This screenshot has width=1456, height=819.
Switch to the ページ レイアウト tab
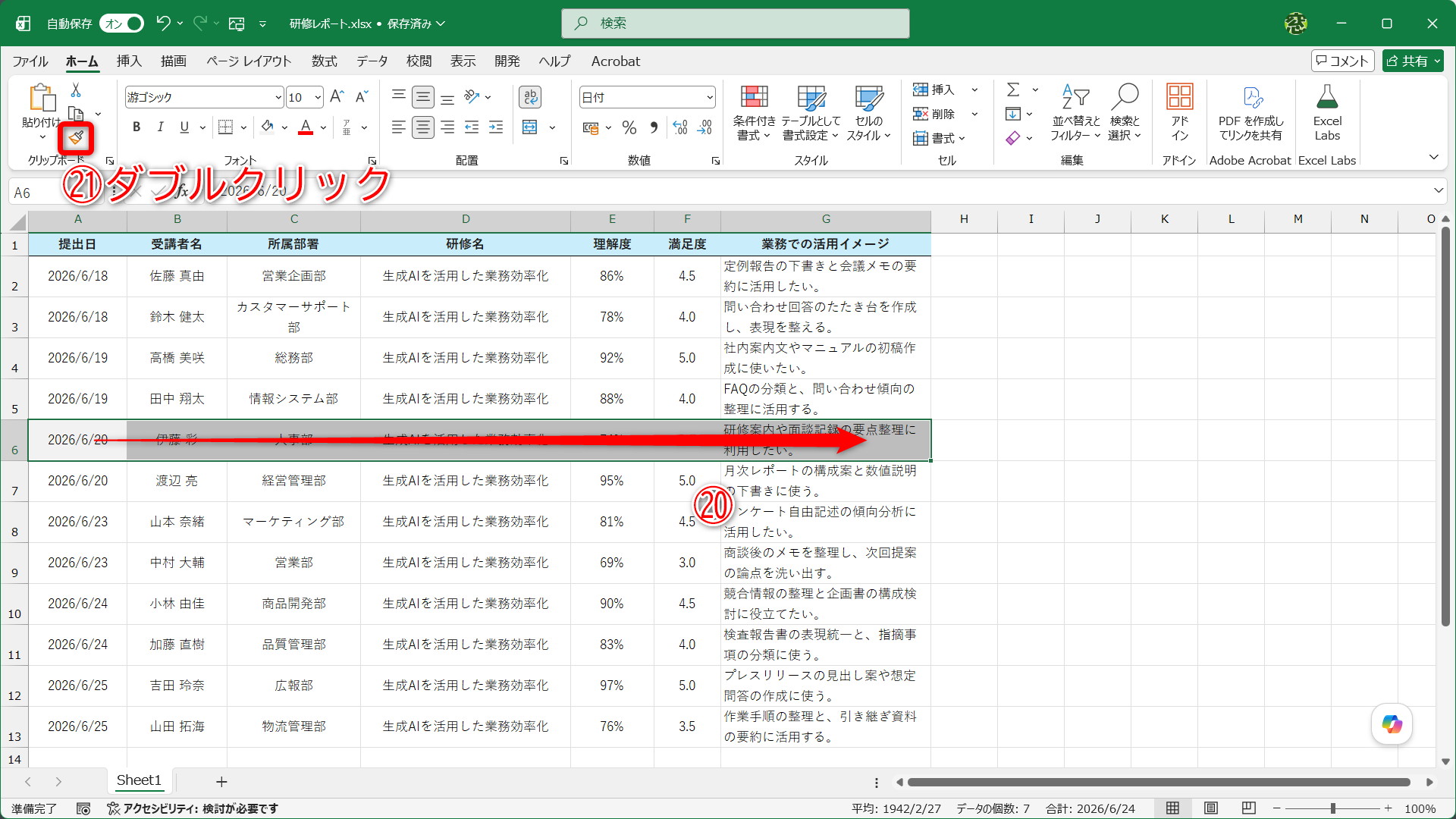point(249,61)
